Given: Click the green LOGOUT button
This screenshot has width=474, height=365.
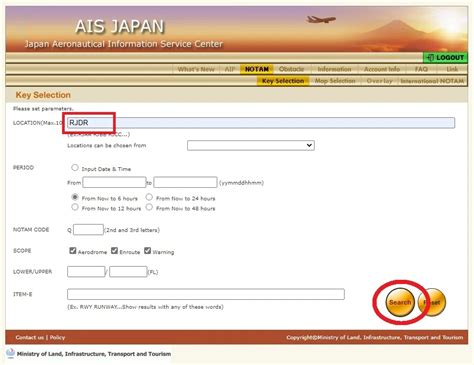Looking at the screenshot, I should click(445, 58).
